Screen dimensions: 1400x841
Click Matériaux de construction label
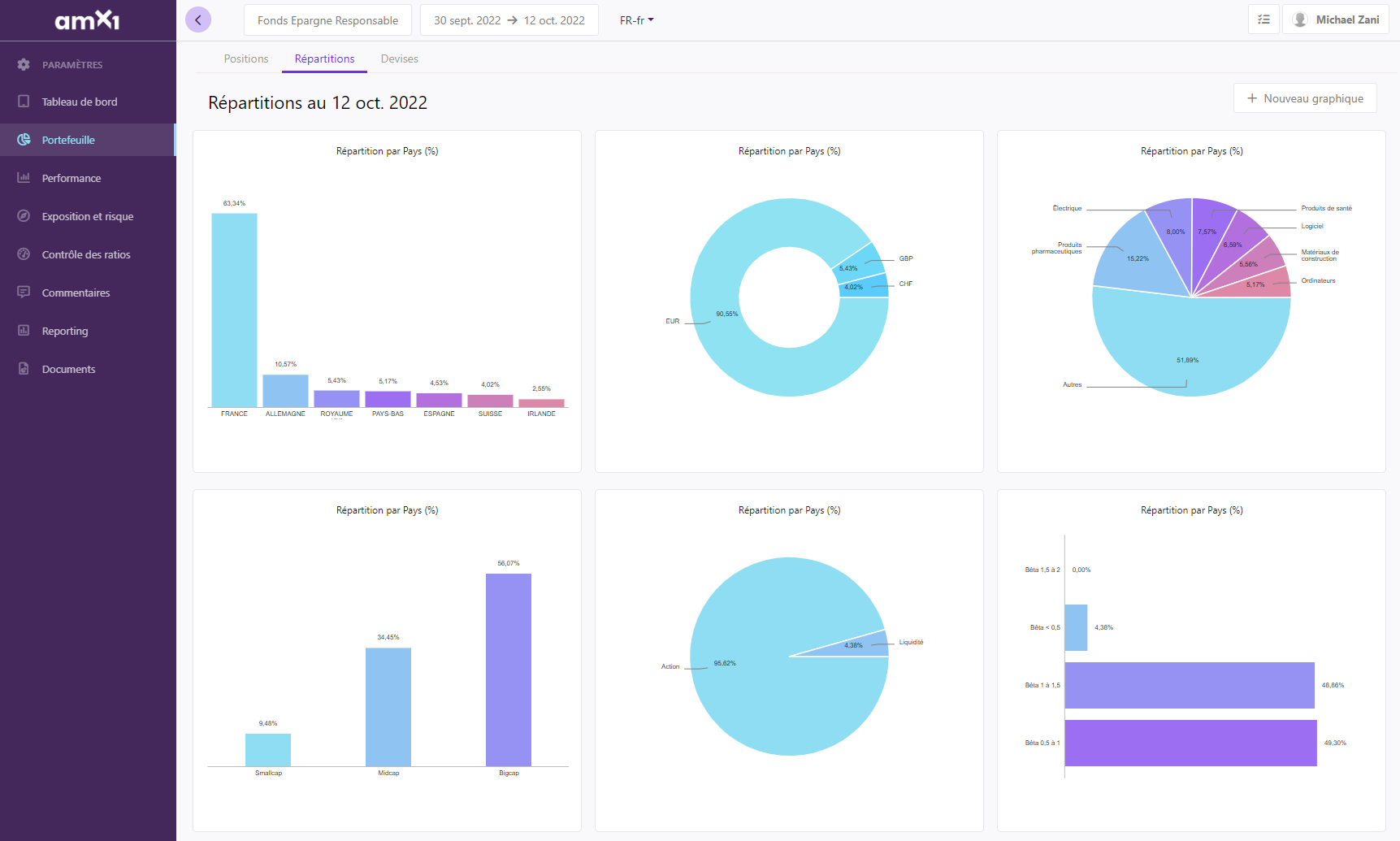click(1320, 255)
